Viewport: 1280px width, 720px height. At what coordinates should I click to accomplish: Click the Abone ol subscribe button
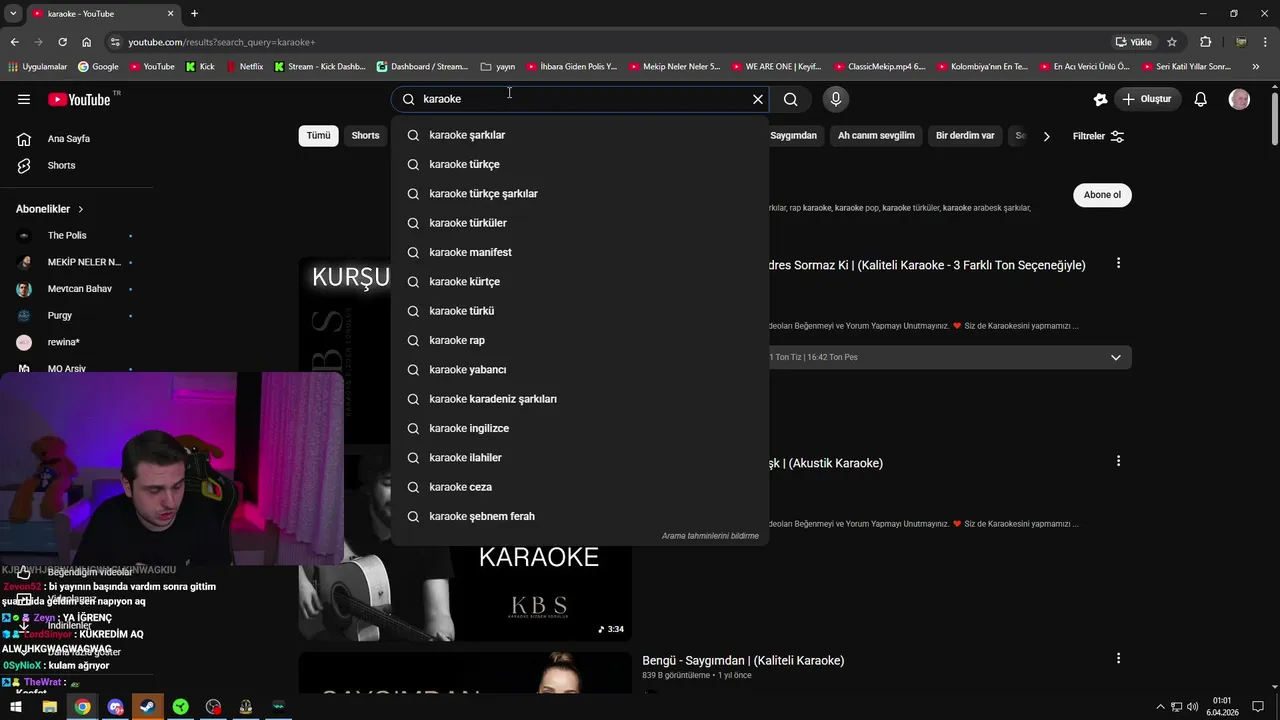[1102, 195]
